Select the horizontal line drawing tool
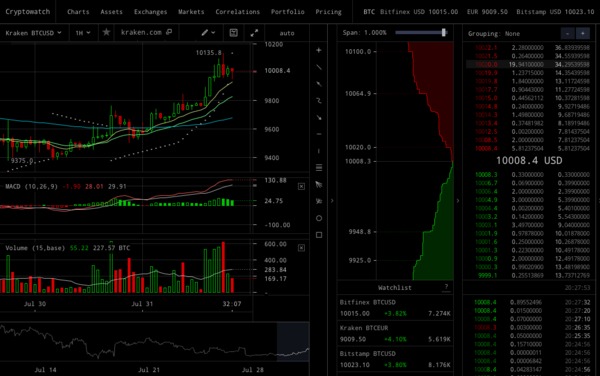Screen dimensions: 600x376 pos(319,134)
